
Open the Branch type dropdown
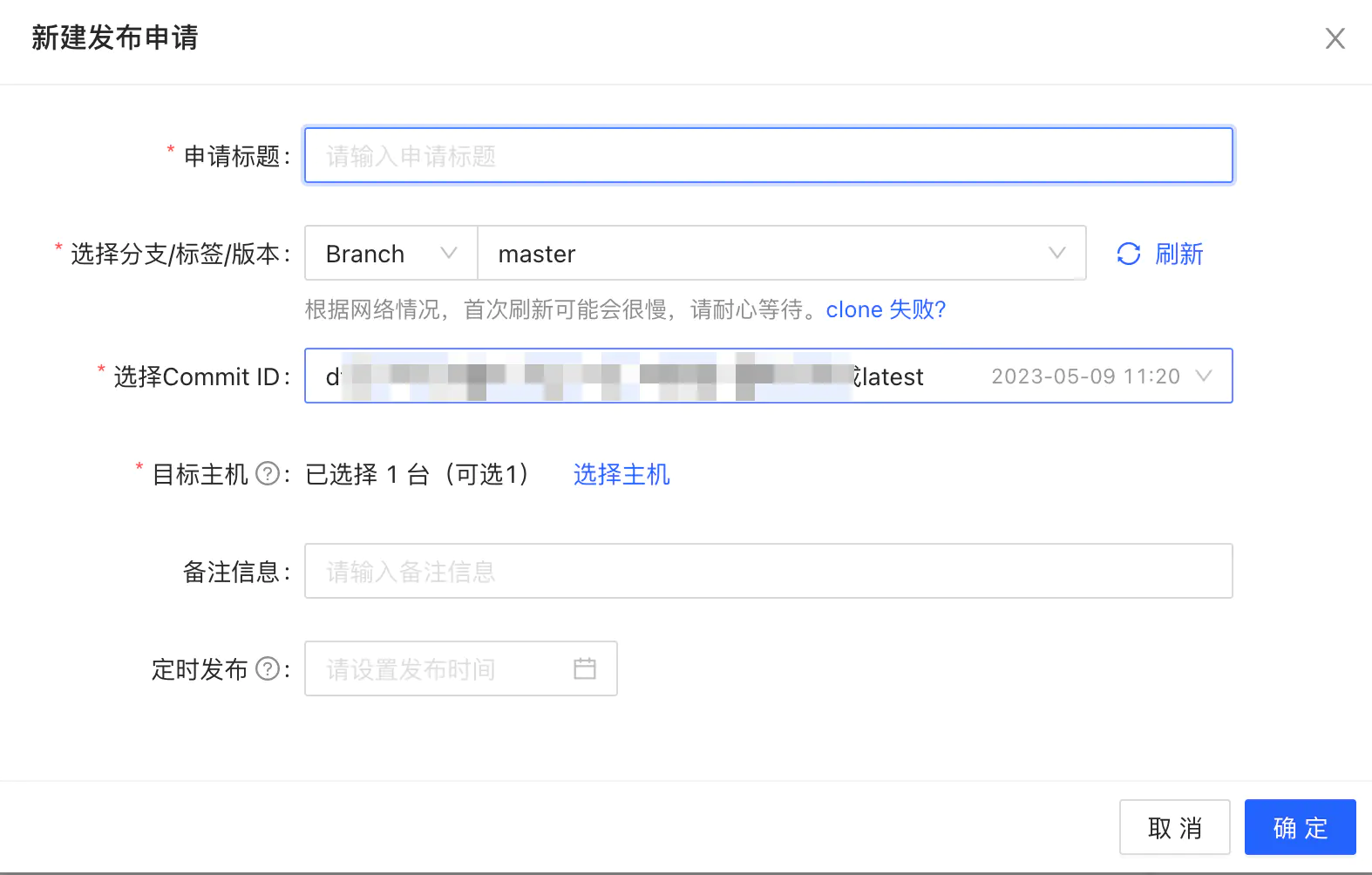coord(391,254)
